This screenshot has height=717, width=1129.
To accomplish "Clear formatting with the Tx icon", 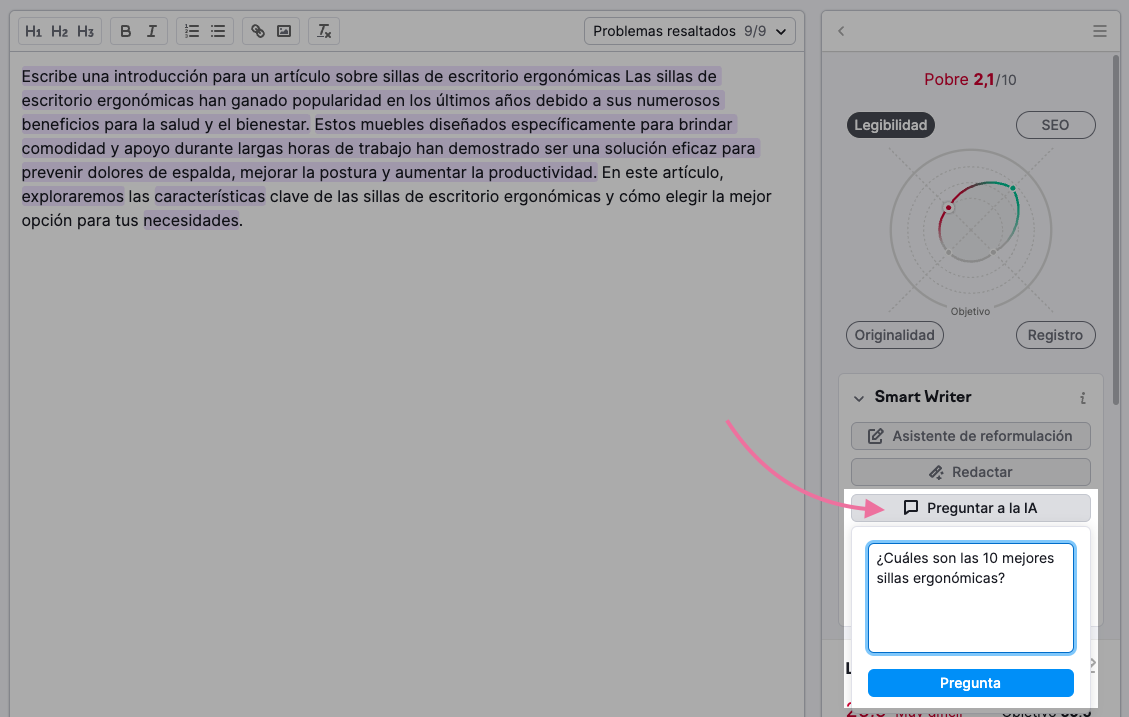I will 323,31.
